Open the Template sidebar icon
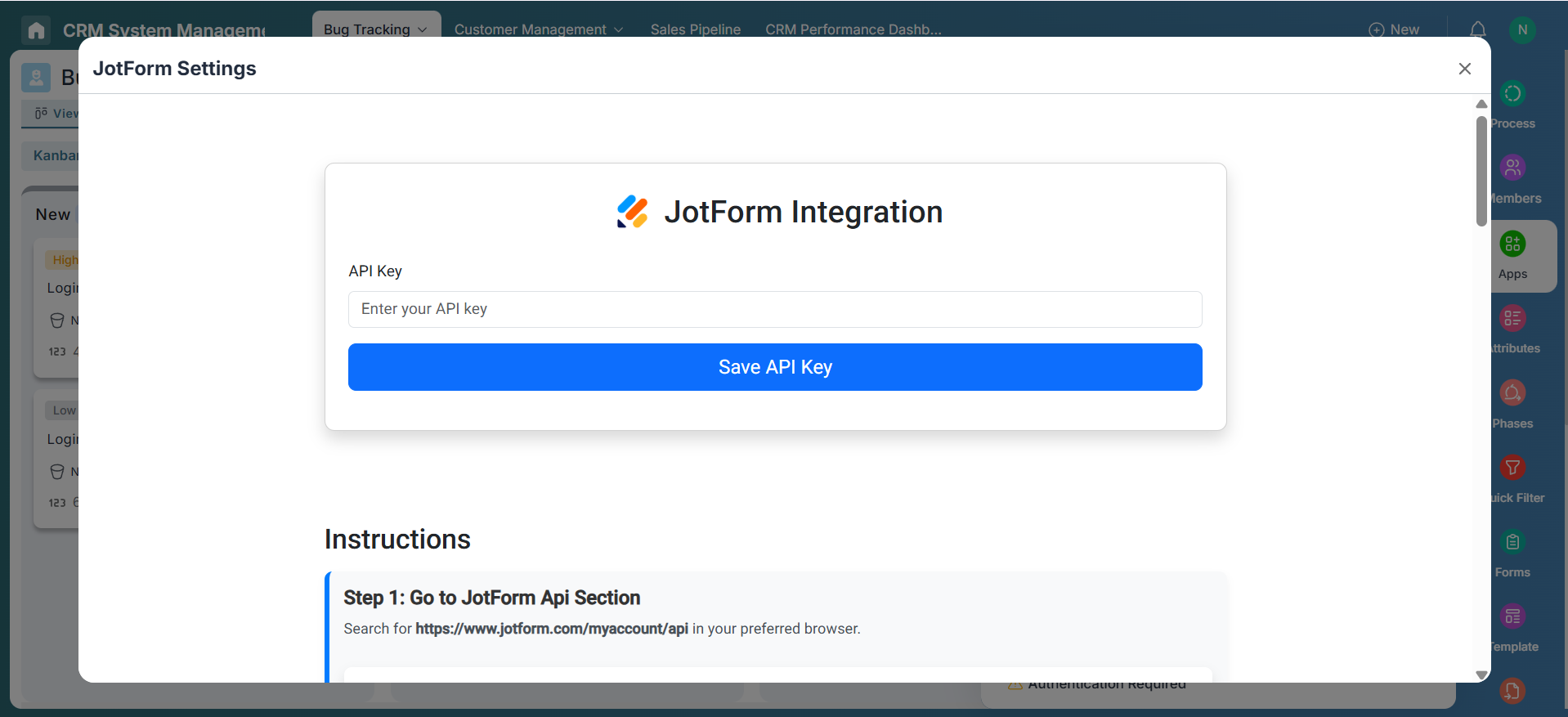The height and width of the screenshot is (717, 1568). 1512,616
